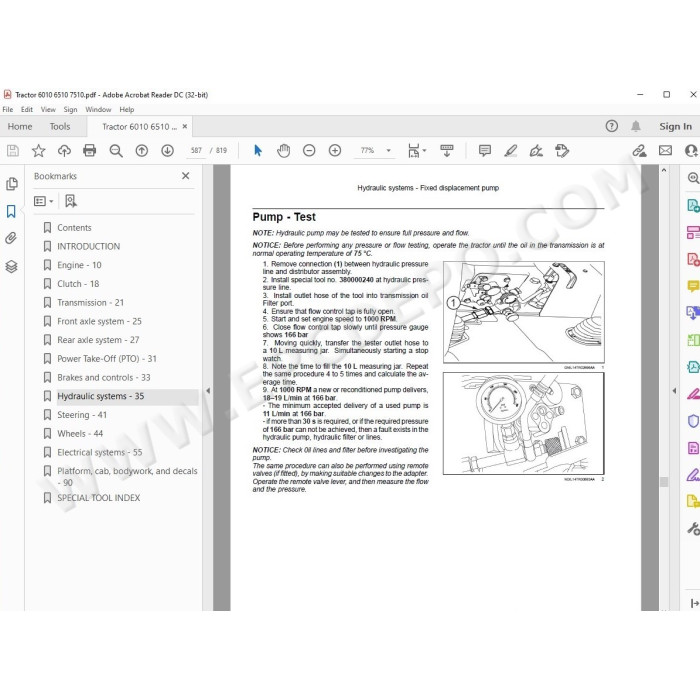Open the help question mark icon
The height and width of the screenshot is (700, 700).
click(612, 126)
